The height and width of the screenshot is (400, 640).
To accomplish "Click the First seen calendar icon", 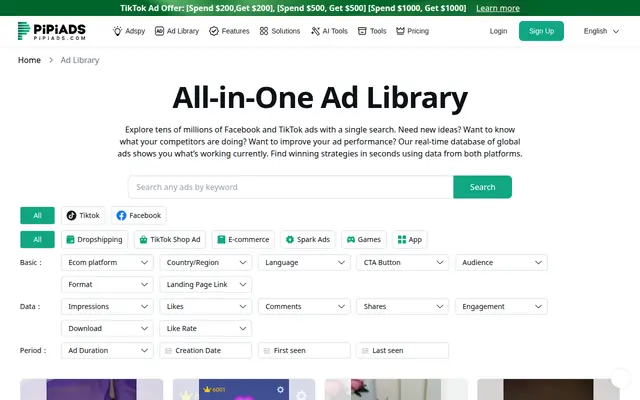I will coord(267,351).
